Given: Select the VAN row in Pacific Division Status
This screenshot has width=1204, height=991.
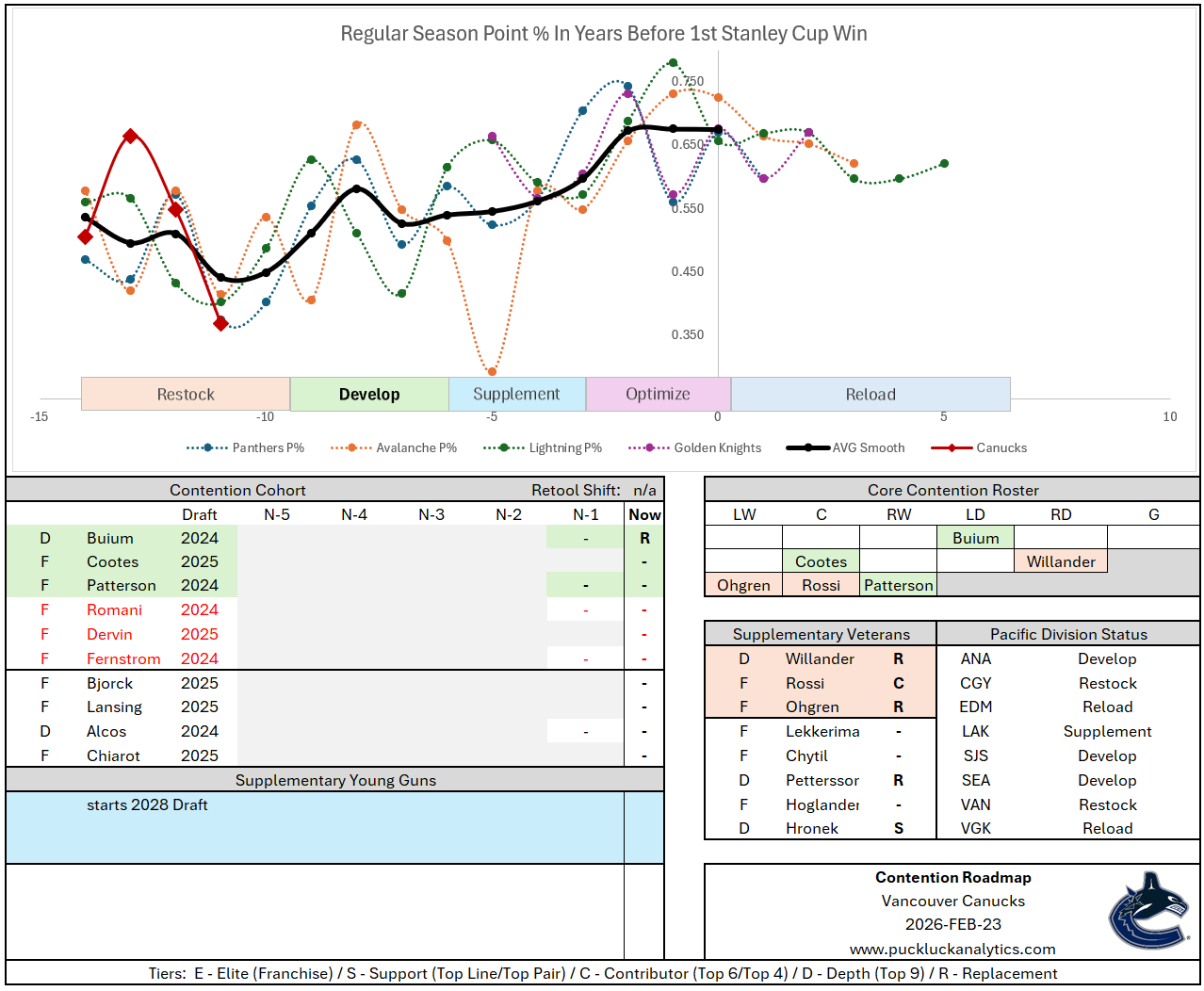Looking at the screenshot, I should point(975,804).
